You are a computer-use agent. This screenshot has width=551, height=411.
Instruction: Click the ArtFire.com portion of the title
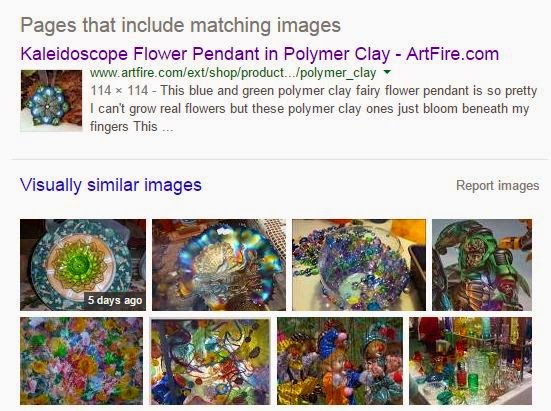(x=453, y=54)
